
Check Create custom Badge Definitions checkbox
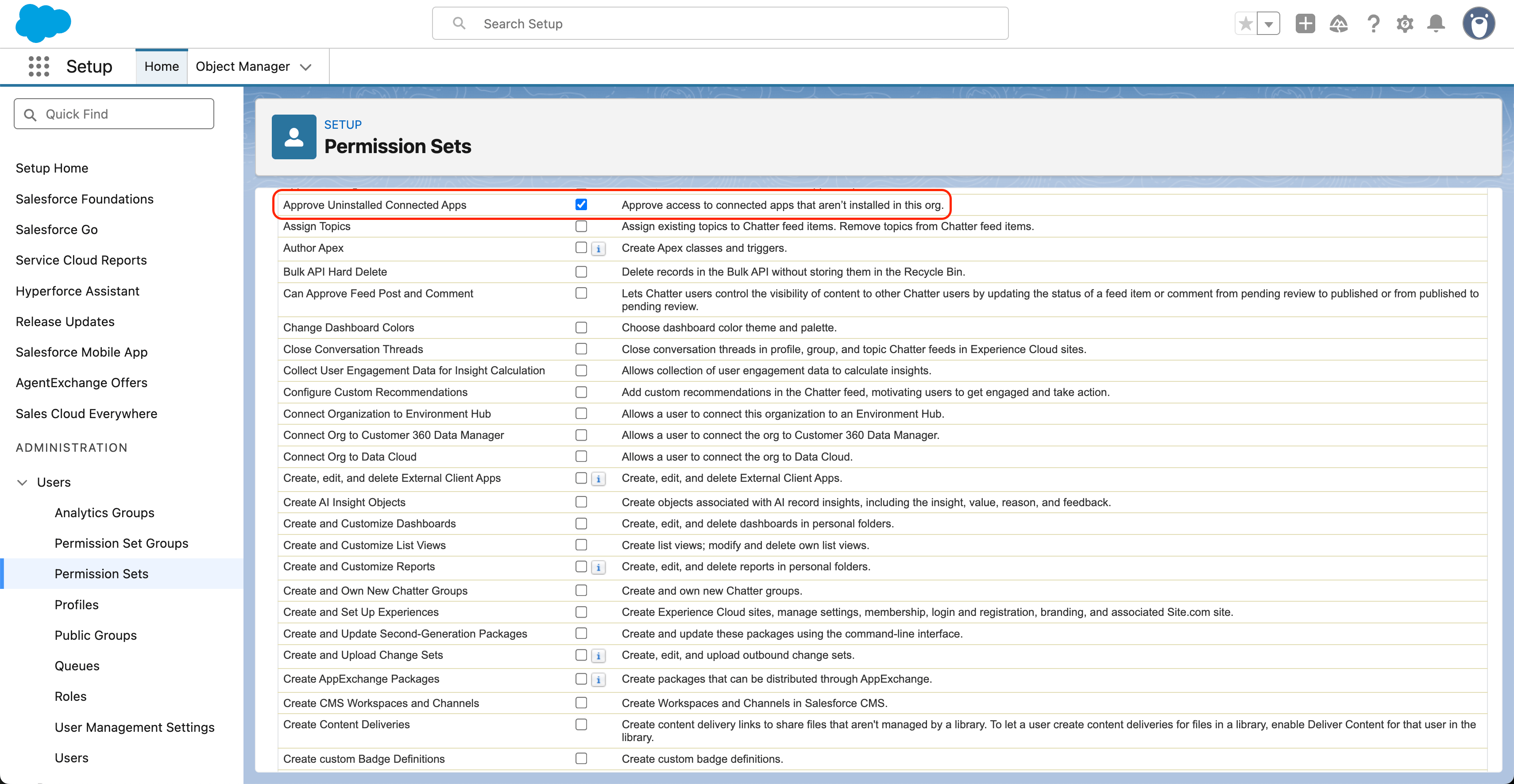(x=581, y=759)
